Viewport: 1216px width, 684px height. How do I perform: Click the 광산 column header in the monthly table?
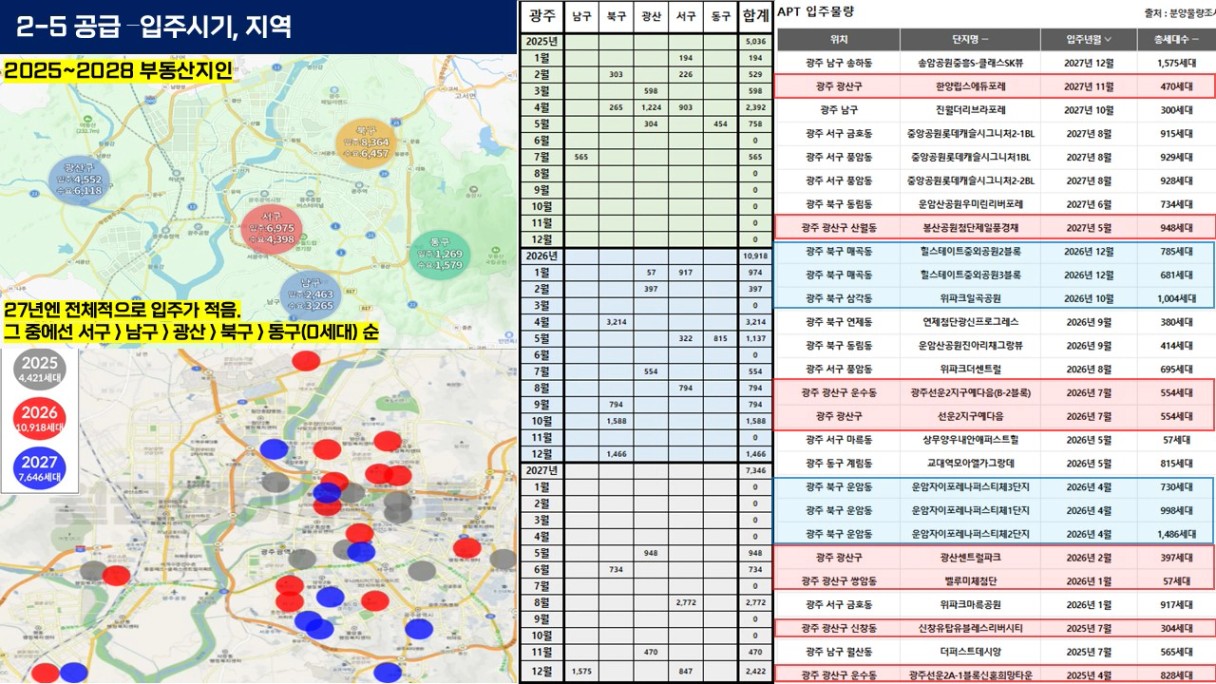(x=651, y=16)
